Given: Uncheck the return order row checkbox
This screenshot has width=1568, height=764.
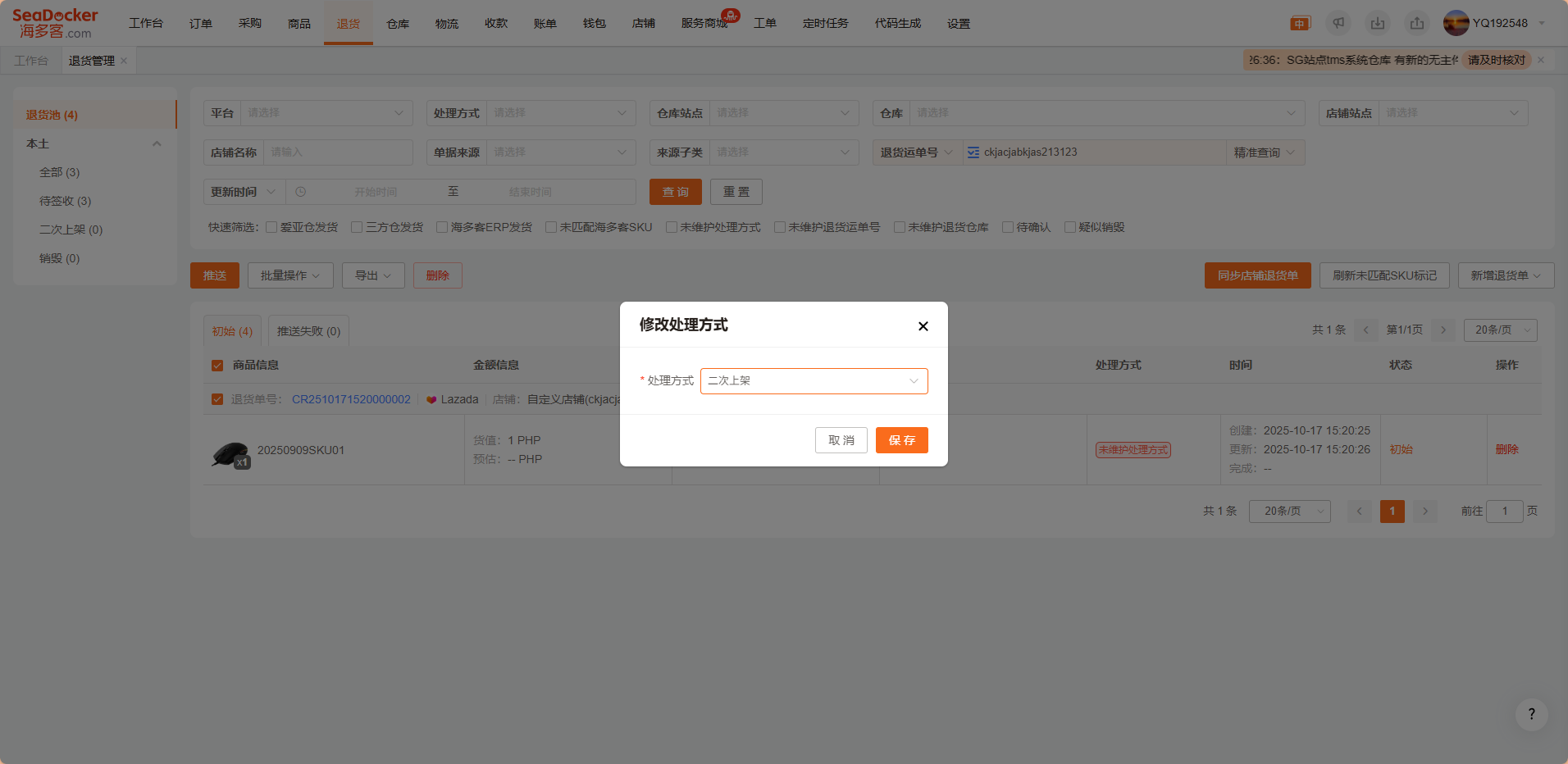Looking at the screenshot, I should coord(217,399).
